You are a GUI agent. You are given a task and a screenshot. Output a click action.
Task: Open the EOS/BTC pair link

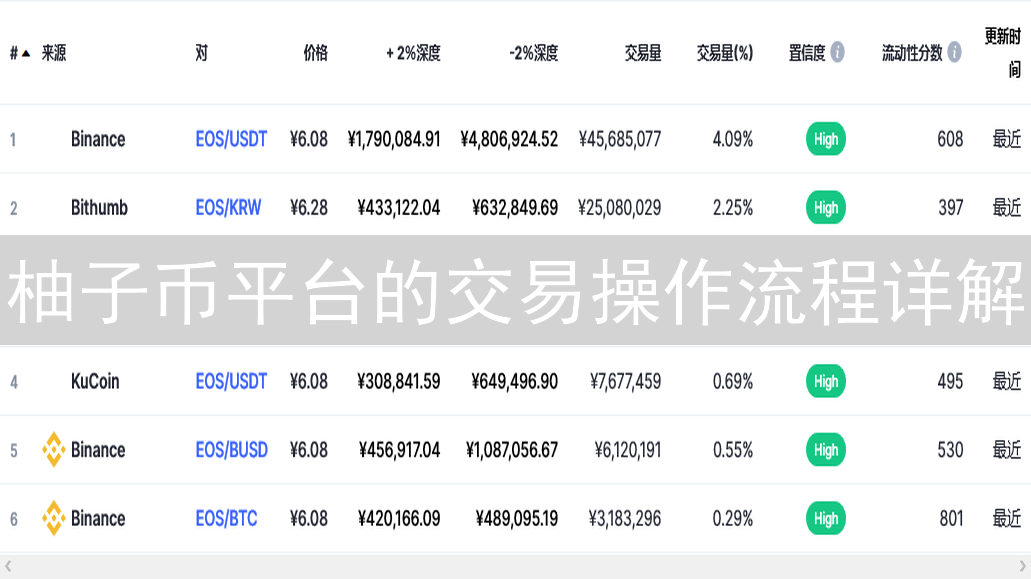226,519
